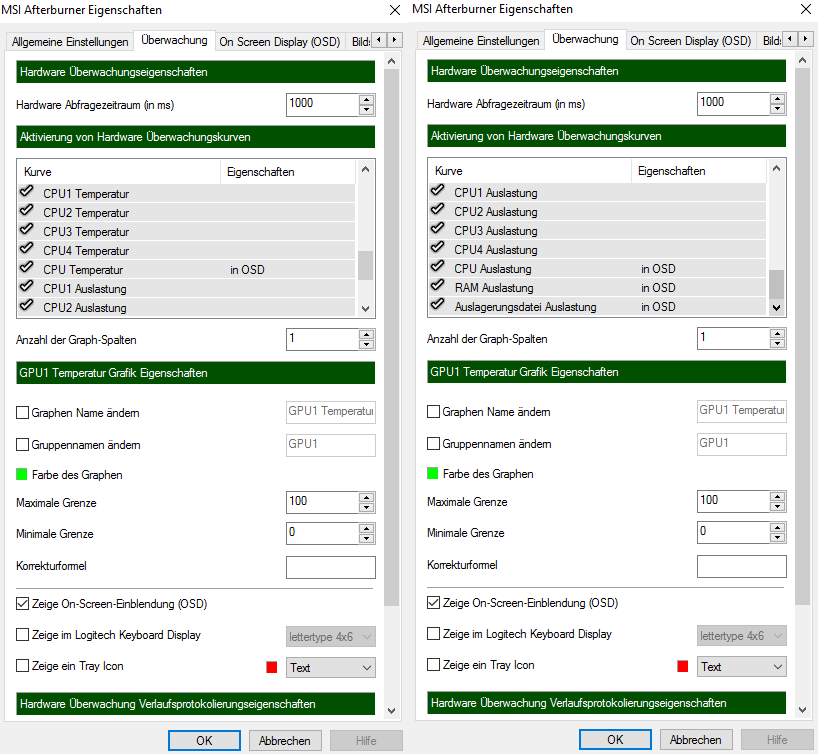Click curve list scroll-down arrow in right window
The width and height of the screenshot is (818, 754).
point(777,308)
